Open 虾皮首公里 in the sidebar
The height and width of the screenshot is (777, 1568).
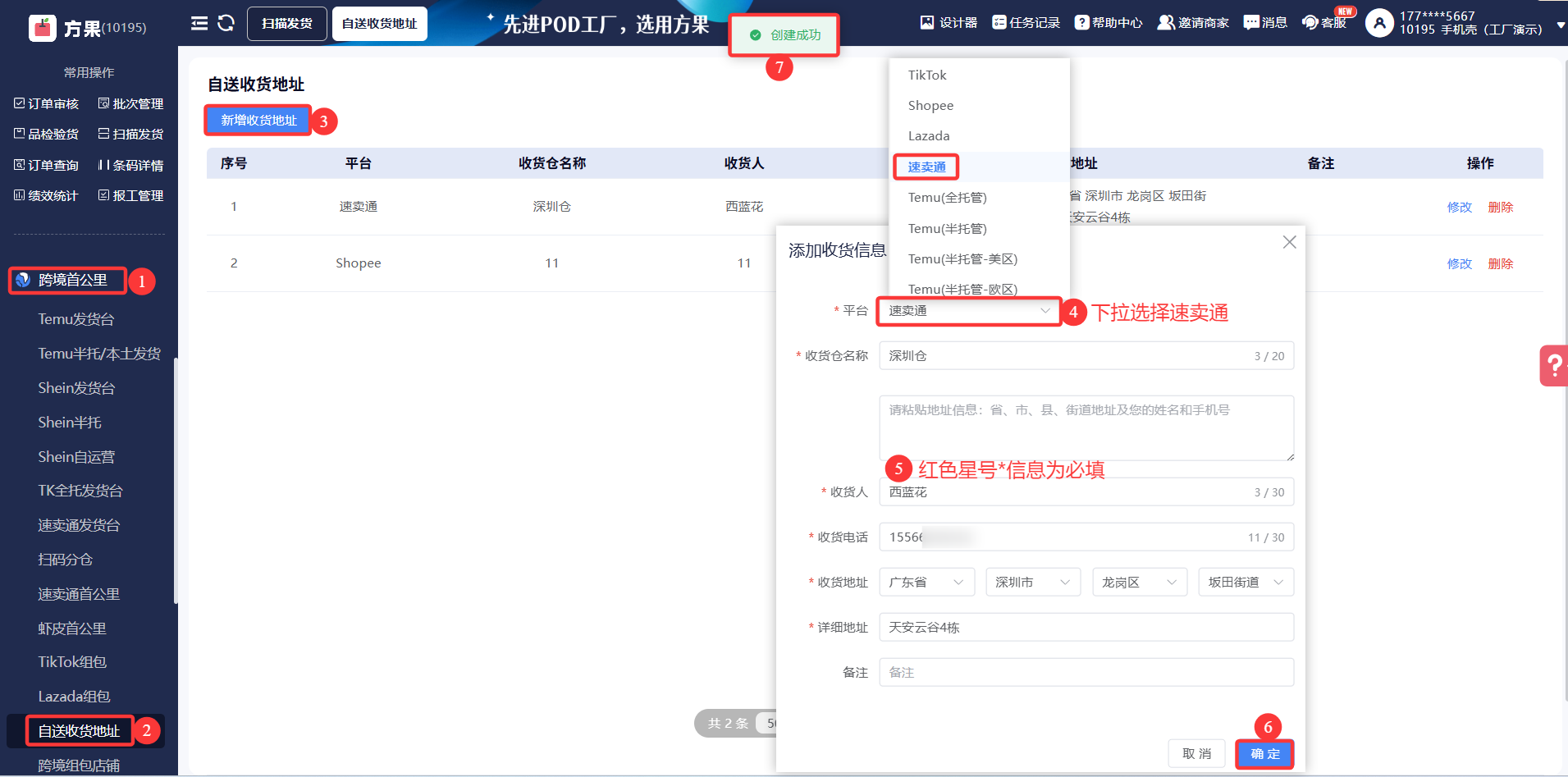pos(72,628)
